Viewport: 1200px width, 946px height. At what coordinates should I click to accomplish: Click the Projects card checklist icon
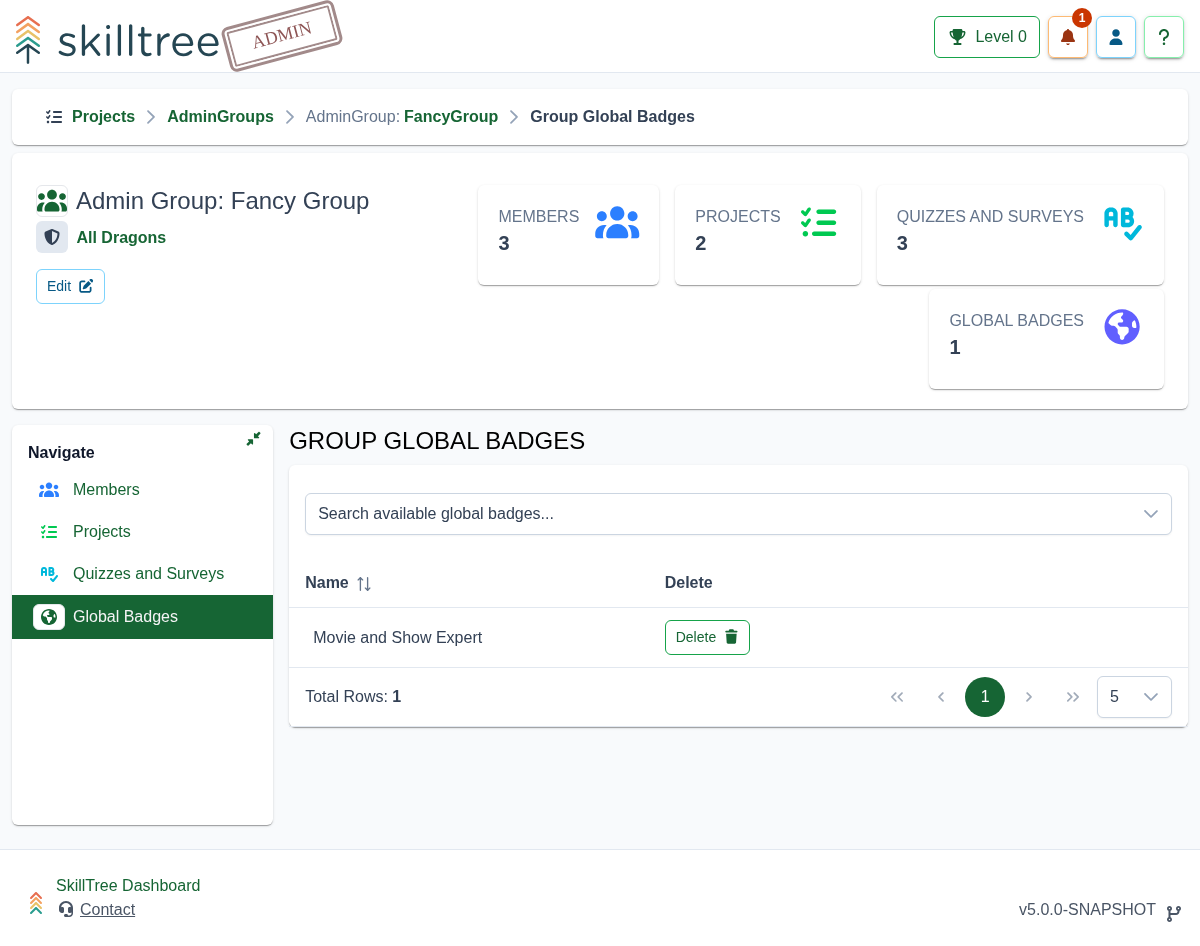(819, 222)
